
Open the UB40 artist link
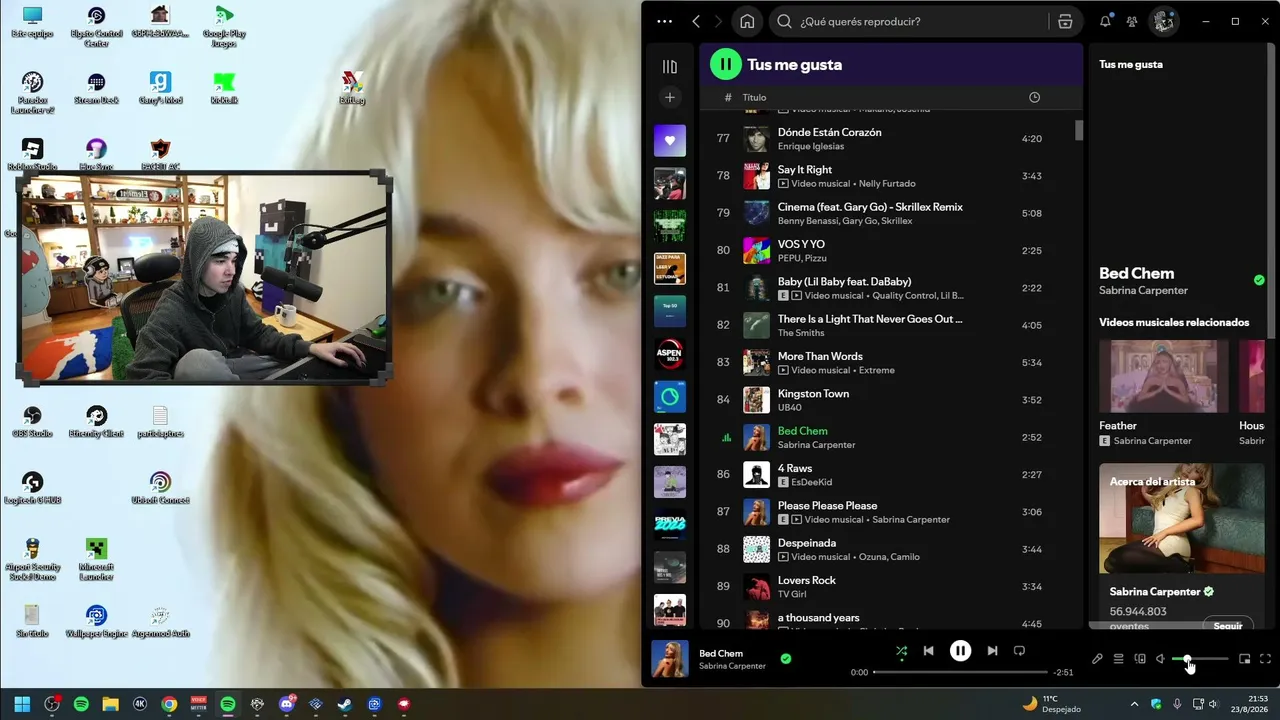pyautogui.click(x=789, y=407)
